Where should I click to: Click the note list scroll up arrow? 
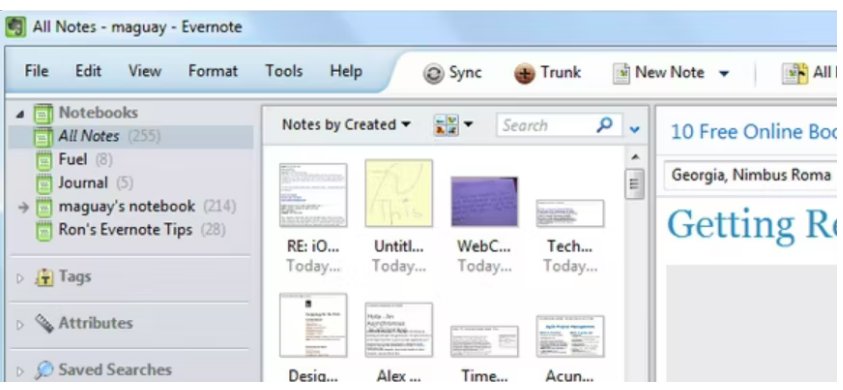635,158
